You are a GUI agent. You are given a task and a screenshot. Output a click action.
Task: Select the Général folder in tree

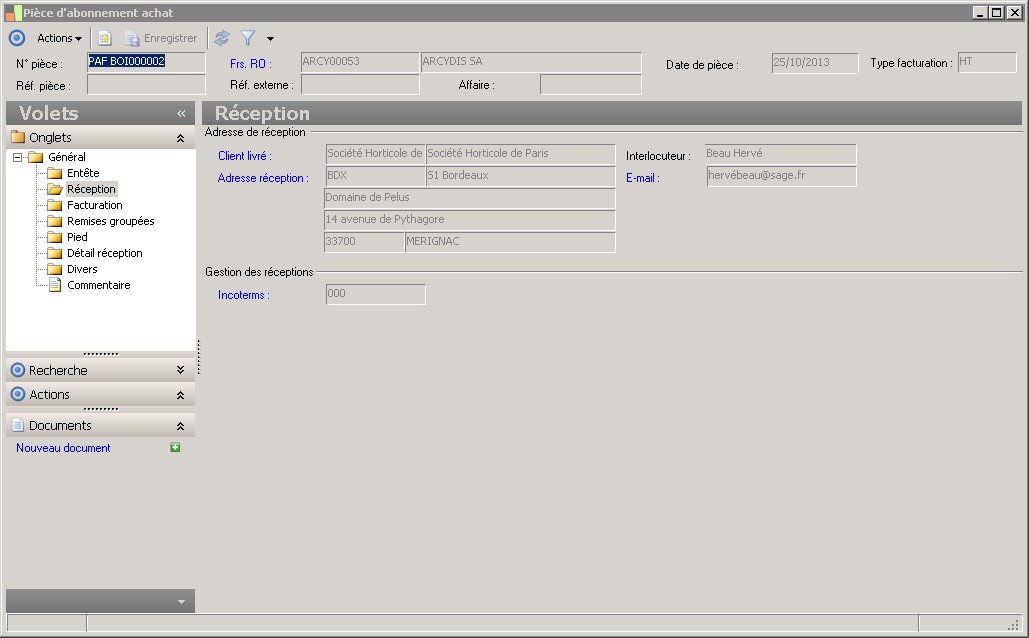point(66,157)
